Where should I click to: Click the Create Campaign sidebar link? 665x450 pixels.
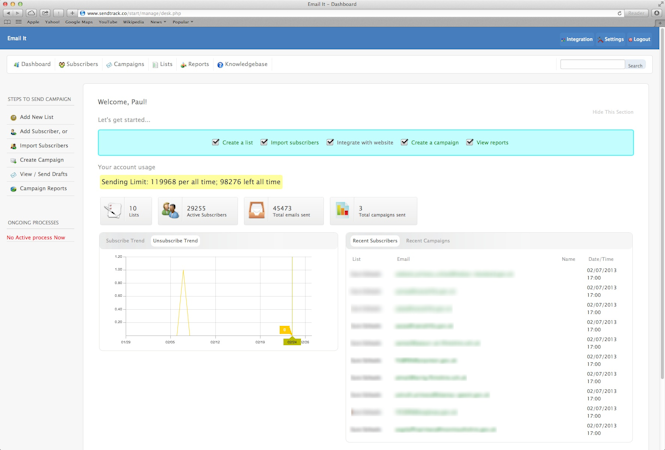coord(42,160)
